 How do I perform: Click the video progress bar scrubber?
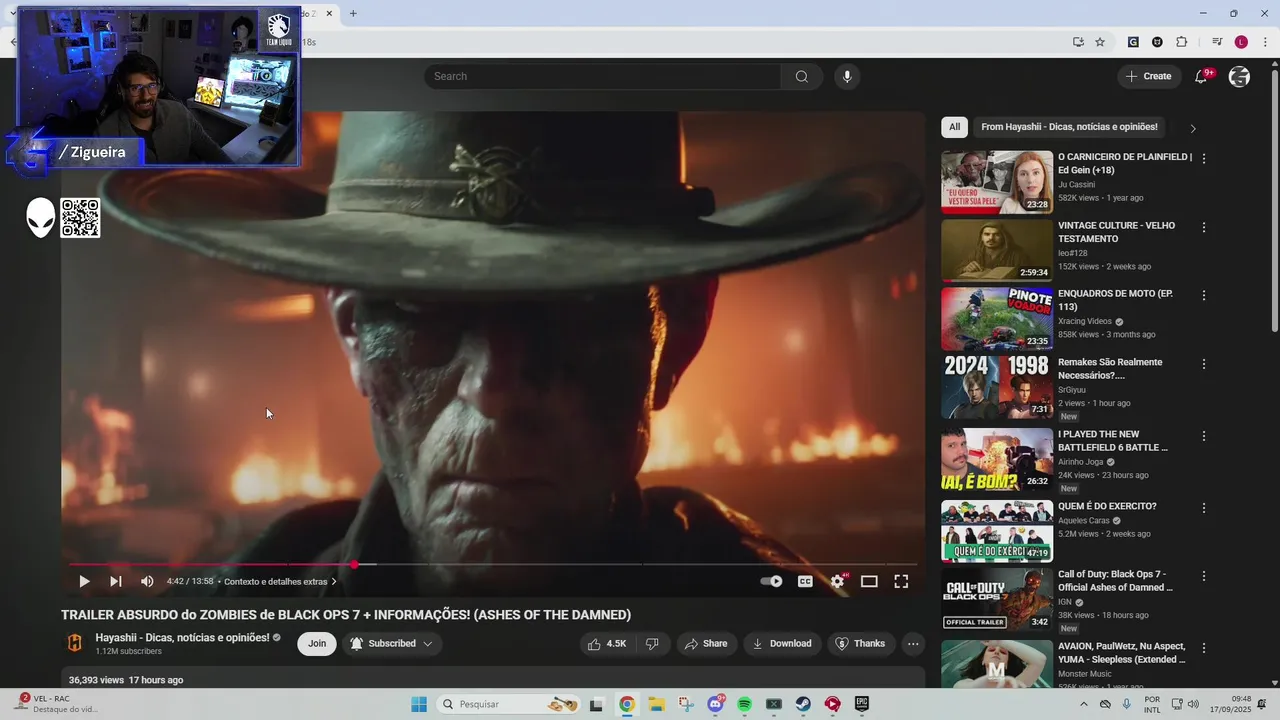click(x=354, y=564)
